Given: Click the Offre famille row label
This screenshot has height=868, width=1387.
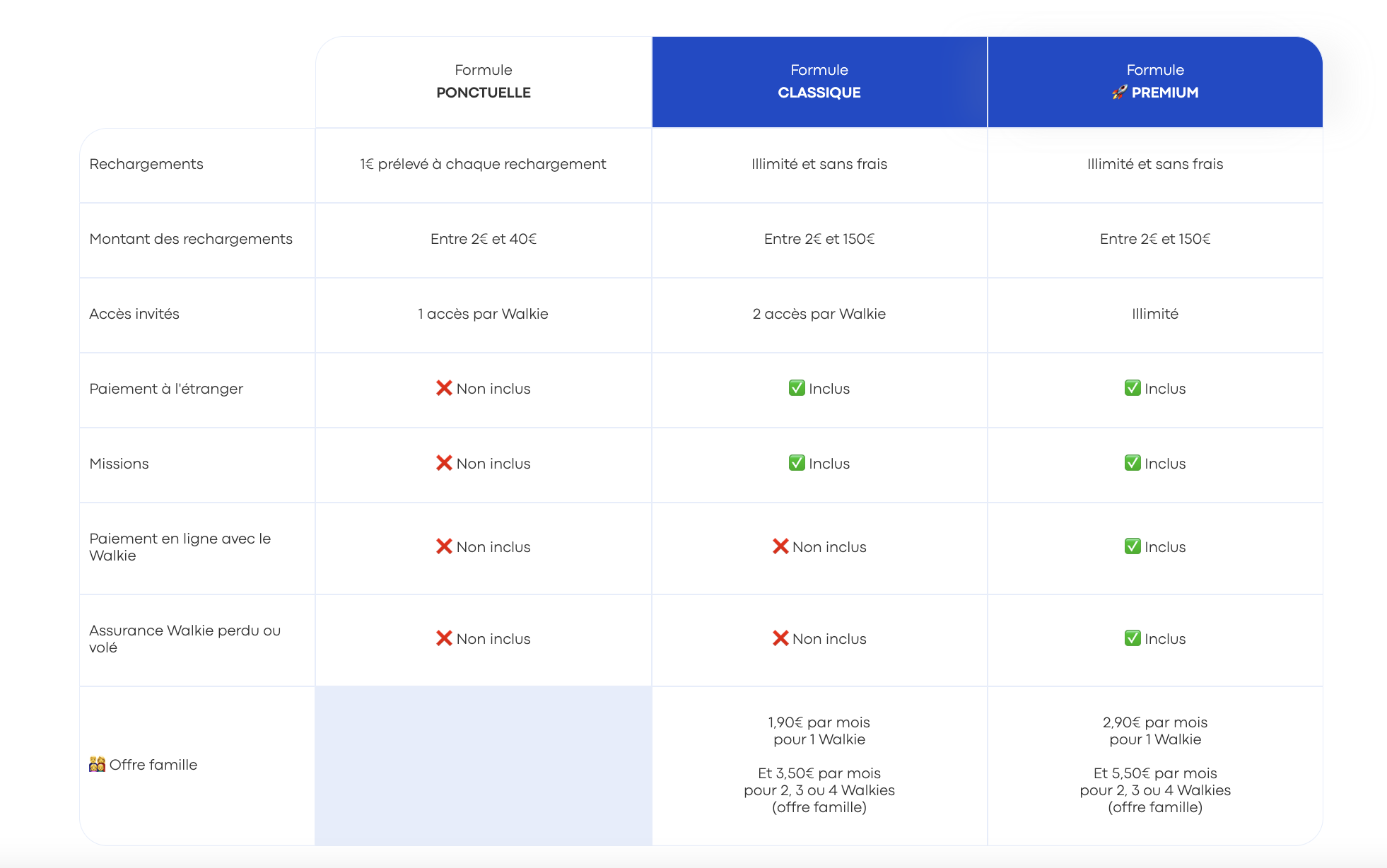Looking at the screenshot, I should click(x=144, y=765).
